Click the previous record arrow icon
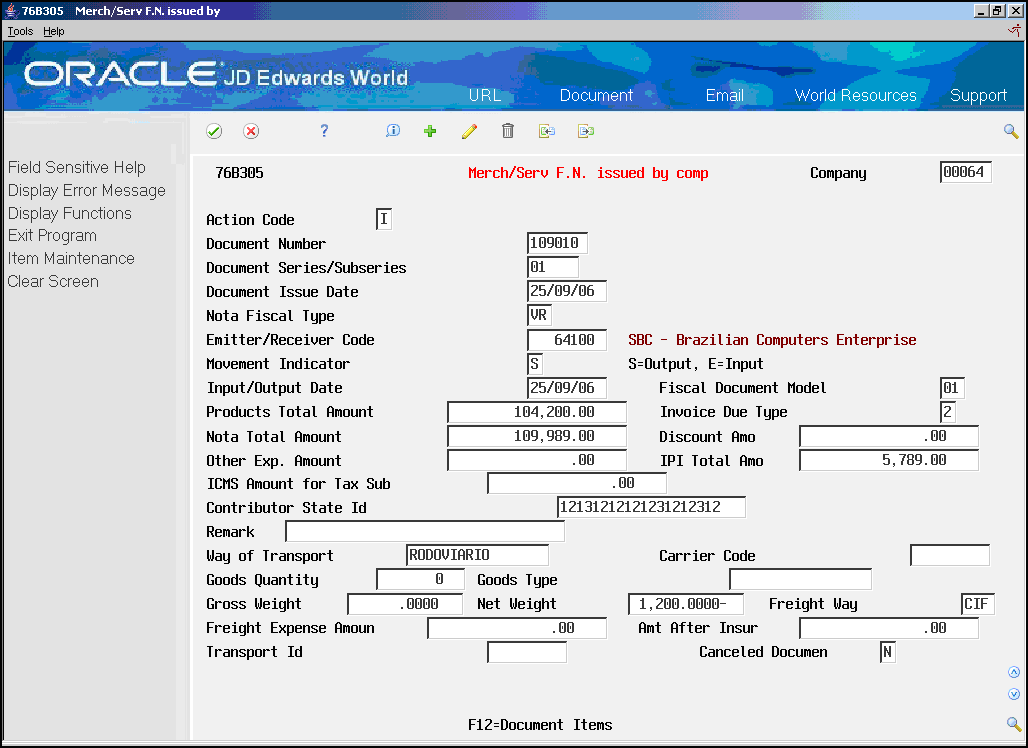Screen dimensions: 1028x748 click(547, 131)
